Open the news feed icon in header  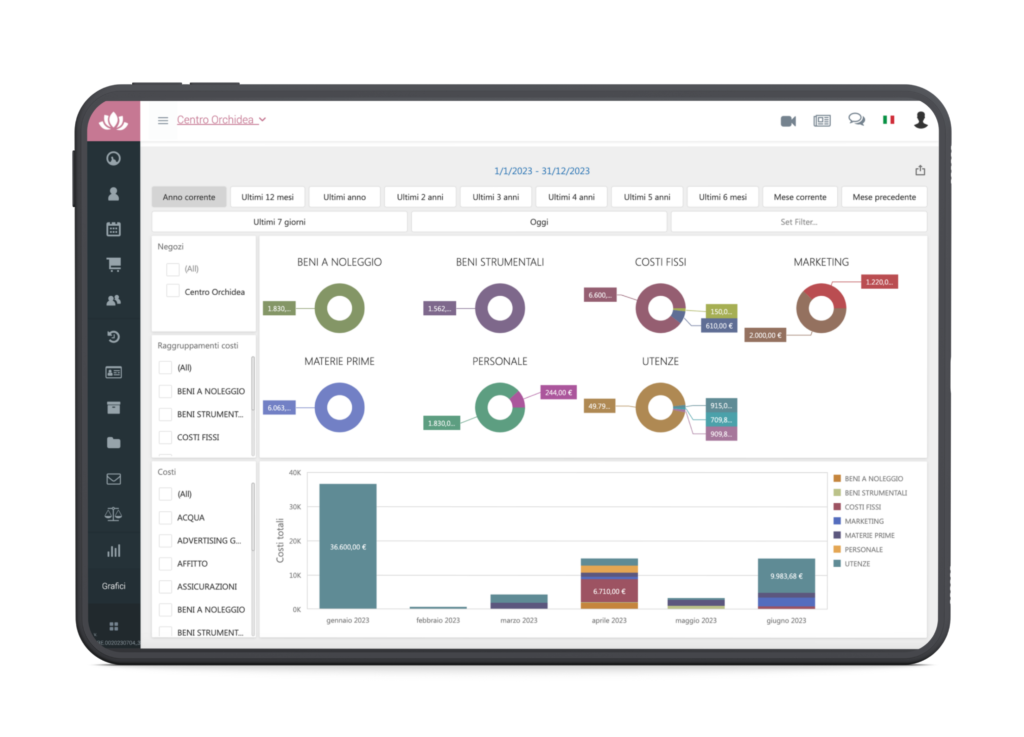point(822,121)
